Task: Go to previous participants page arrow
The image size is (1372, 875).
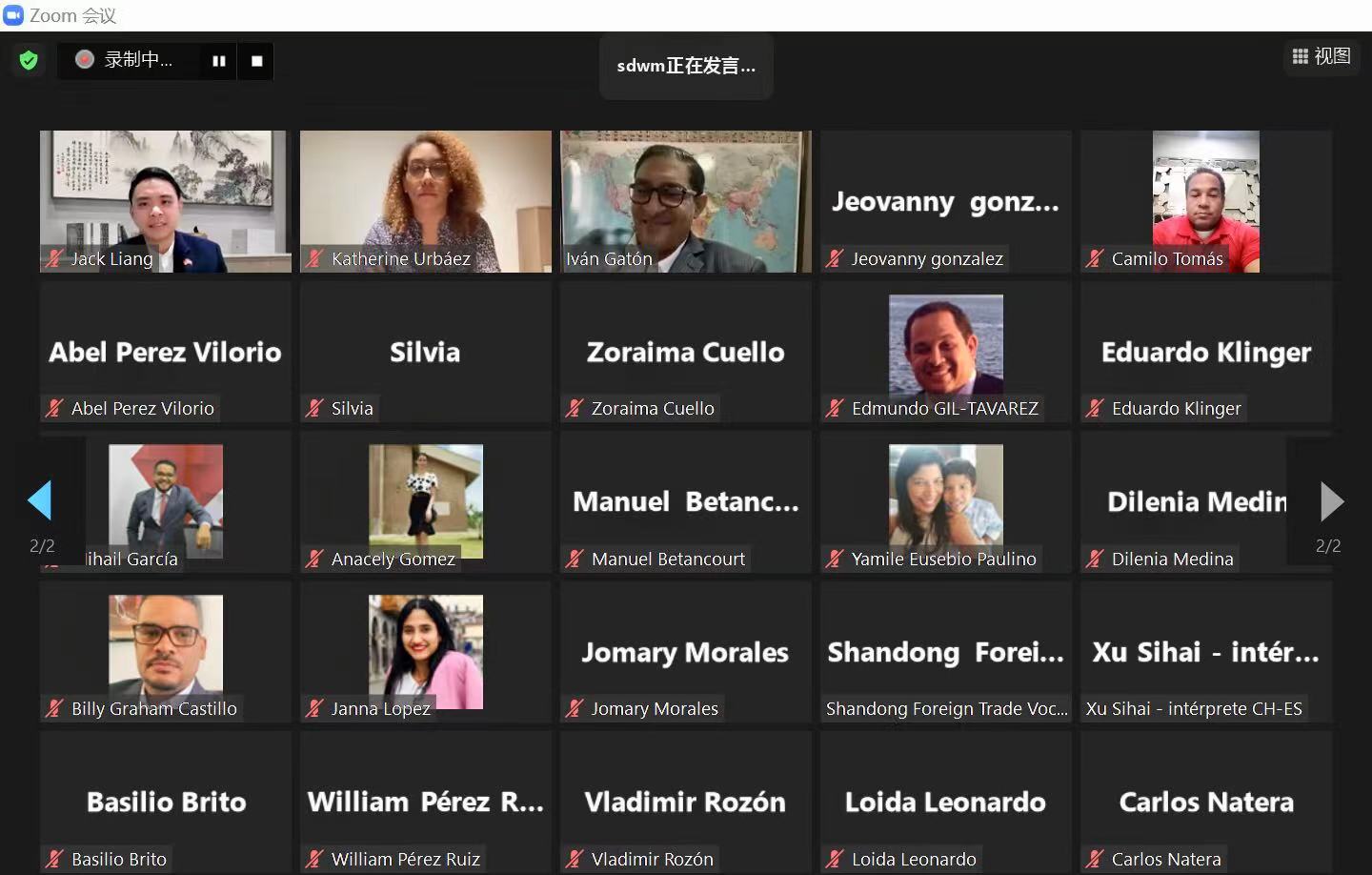Action: tap(40, 500)
